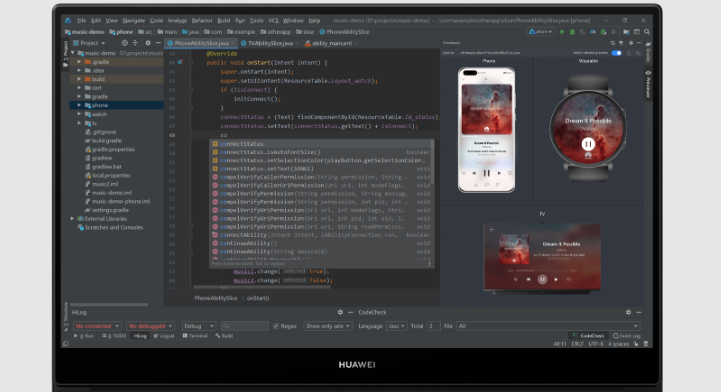Switch to ability_main.xml tab
Viewport: 721px width, 392px height.
pyautogui.click(x=331, y=43)
